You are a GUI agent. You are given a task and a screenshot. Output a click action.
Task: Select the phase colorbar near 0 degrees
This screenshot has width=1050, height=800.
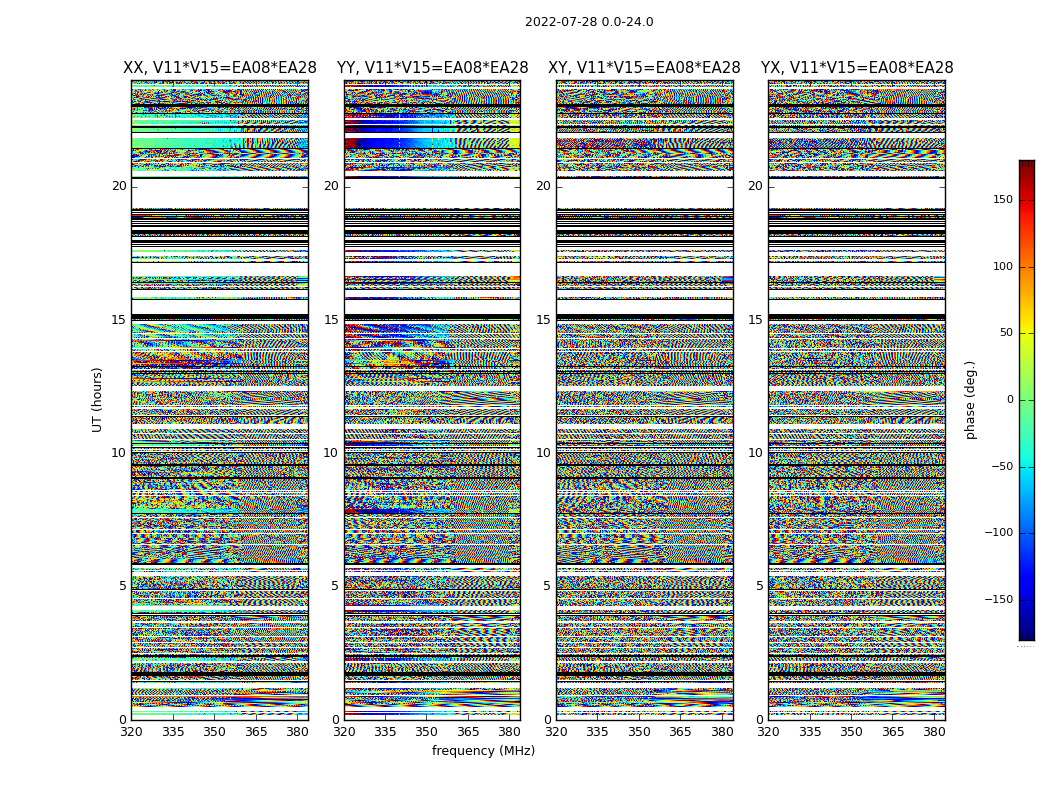pyautogui.click(x=1027, y=400)
